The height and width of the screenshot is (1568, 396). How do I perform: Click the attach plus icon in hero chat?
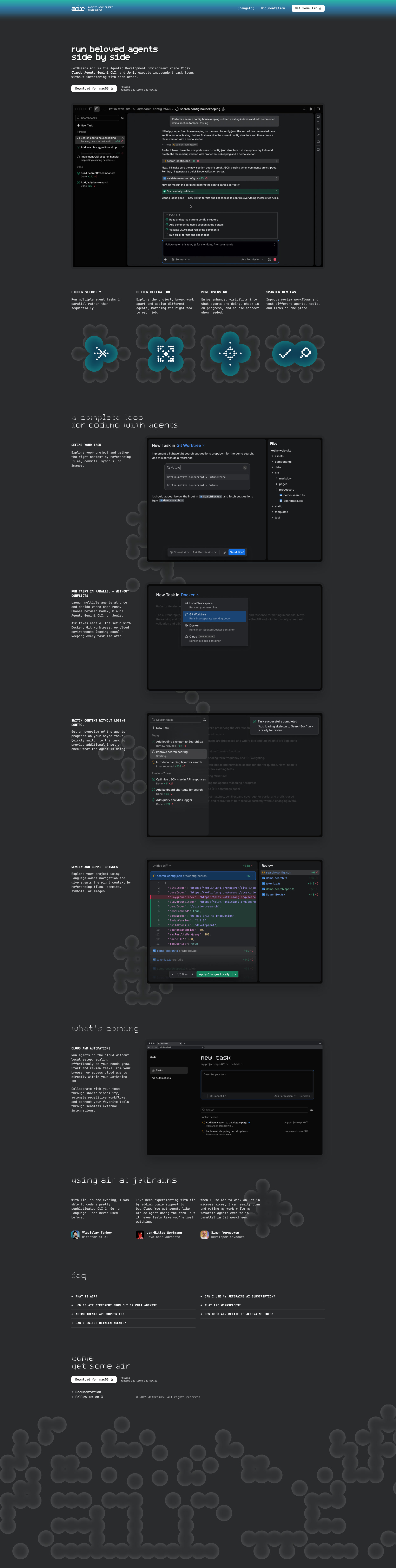pyautogui.click(x=165, y=259)
